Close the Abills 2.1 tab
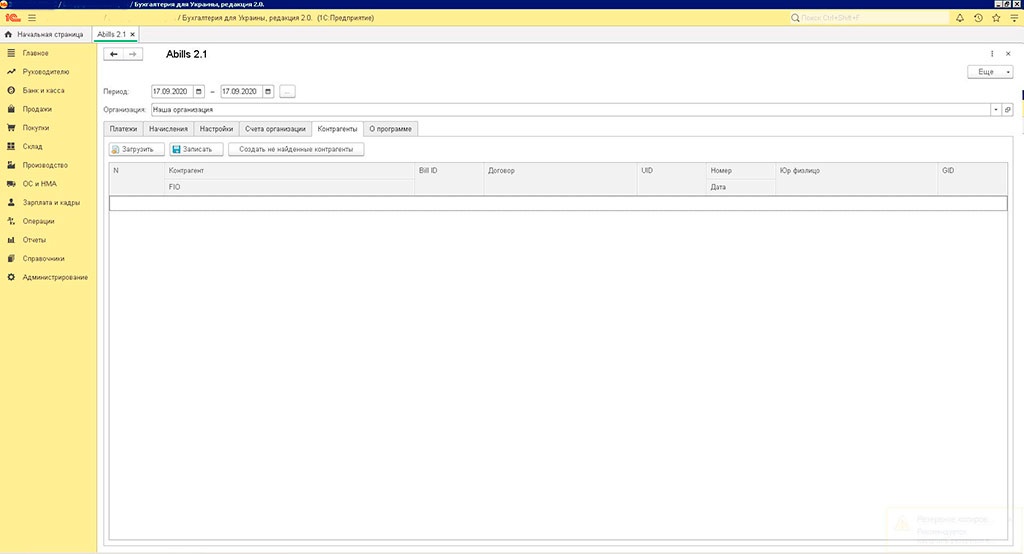 (133, 35)
